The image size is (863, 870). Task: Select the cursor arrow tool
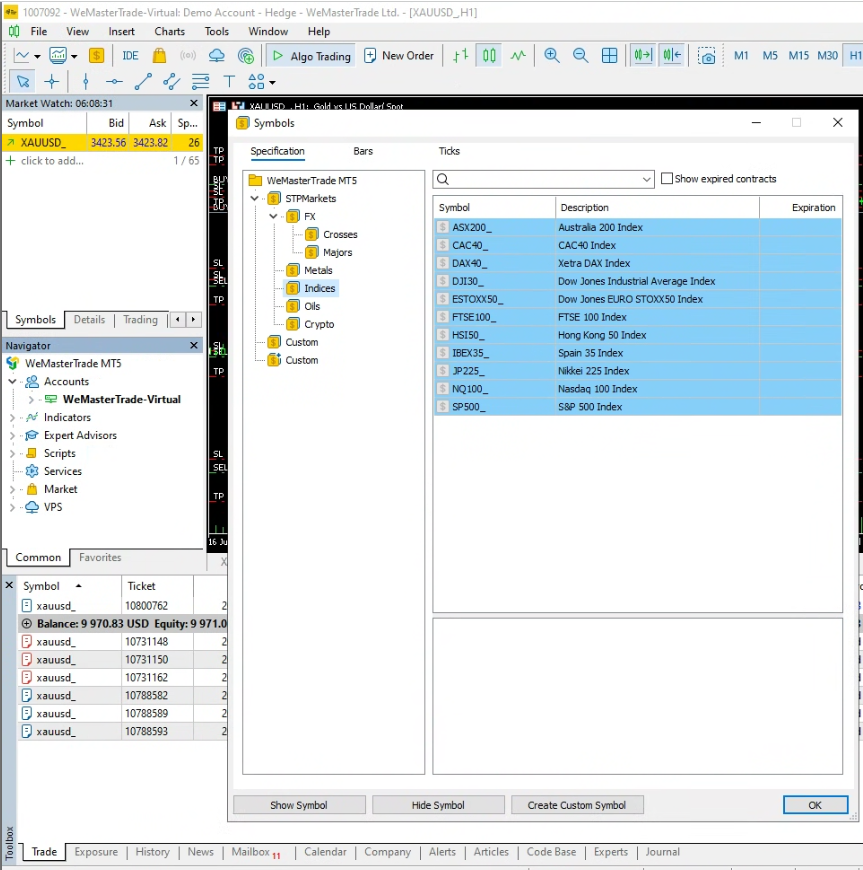[23, 82]
